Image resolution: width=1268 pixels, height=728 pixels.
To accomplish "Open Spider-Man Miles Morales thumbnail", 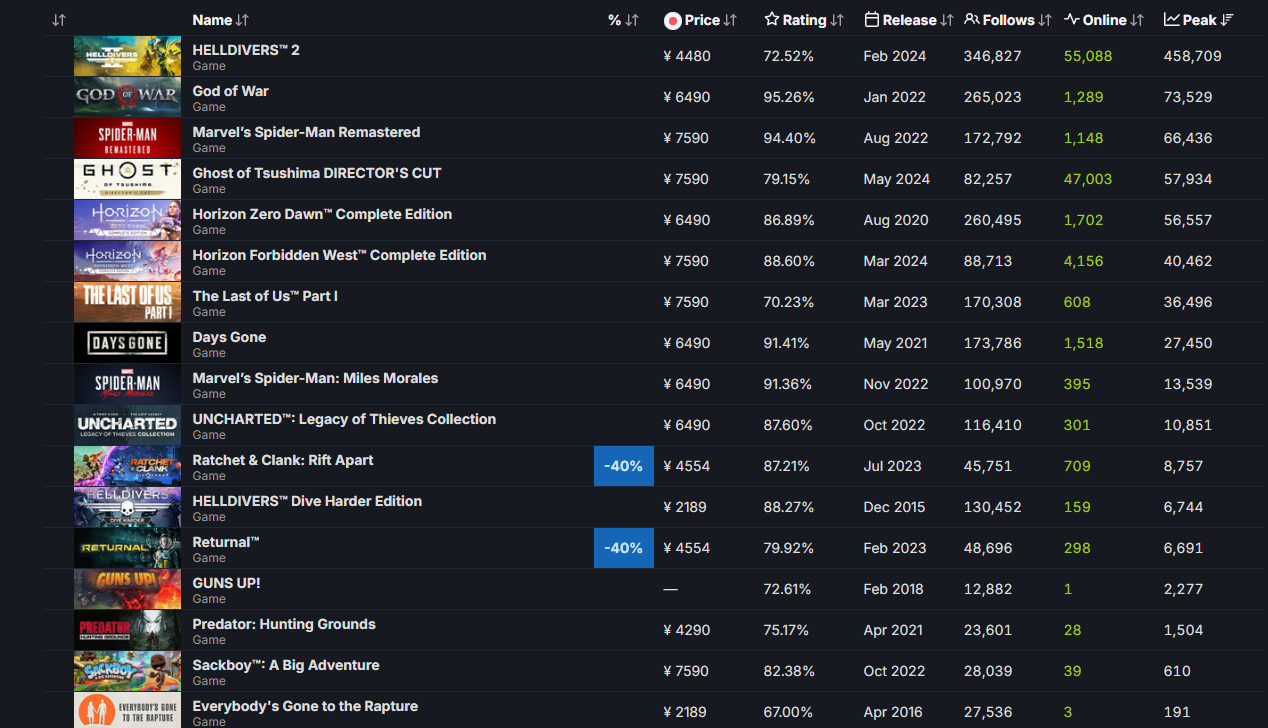I will 127,384.
